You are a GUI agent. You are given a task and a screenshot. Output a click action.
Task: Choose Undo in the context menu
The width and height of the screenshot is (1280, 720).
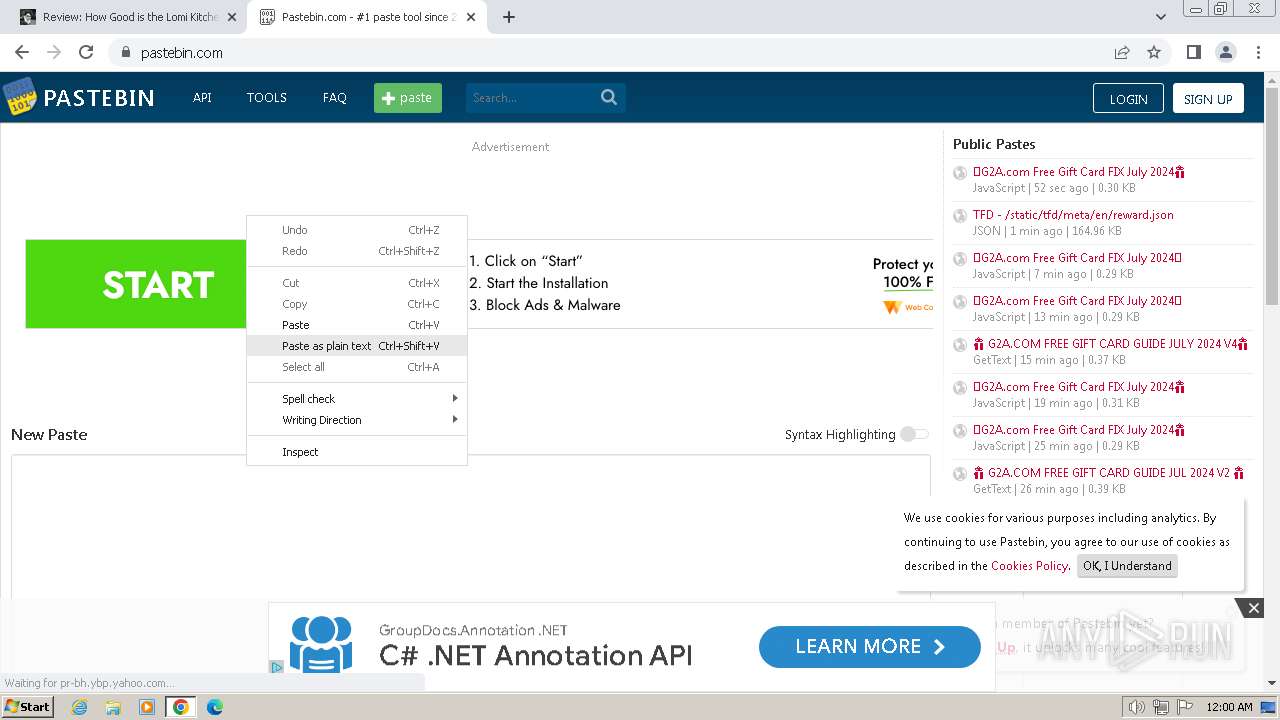click(357, 230)
